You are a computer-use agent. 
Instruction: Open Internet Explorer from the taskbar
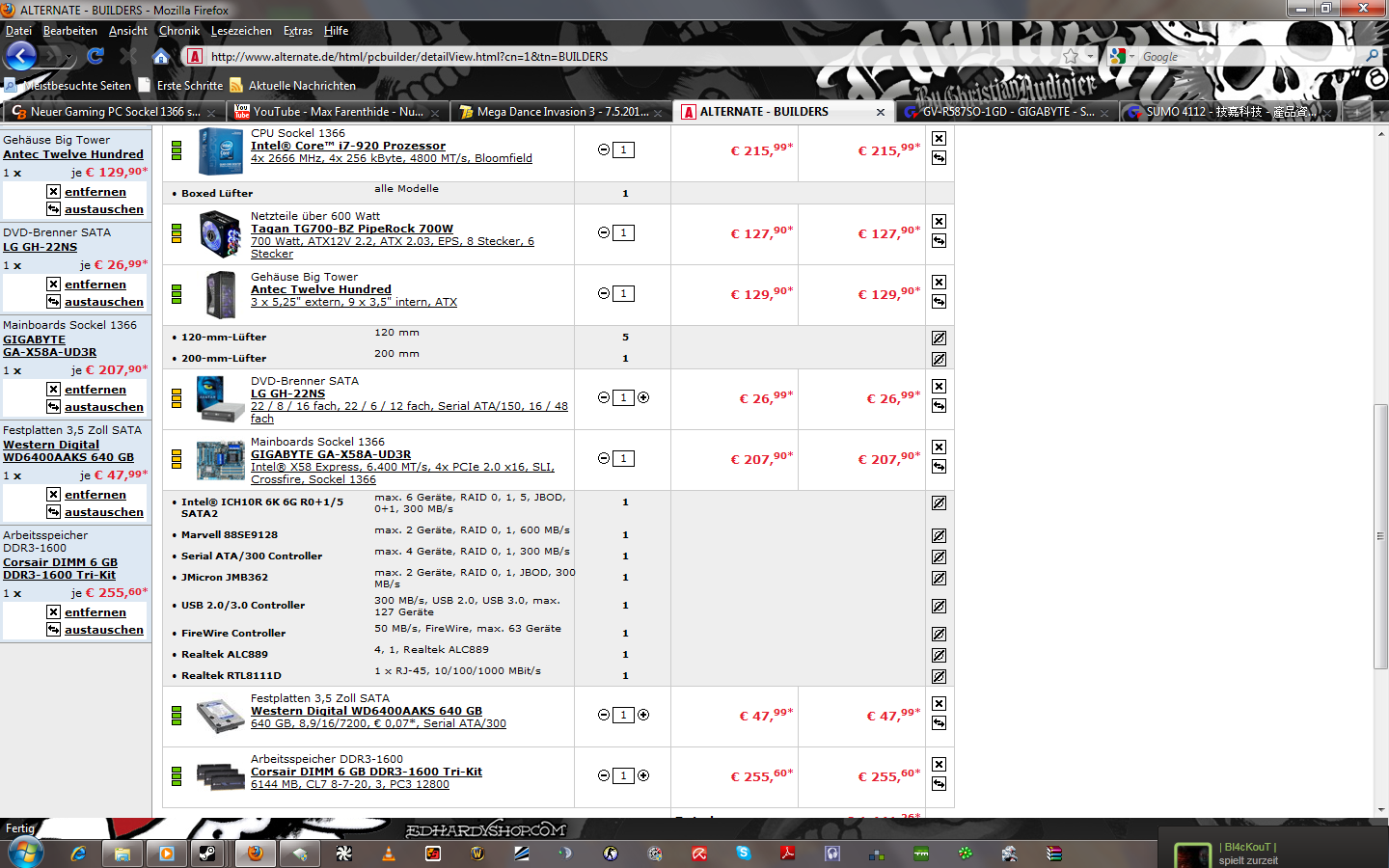pyautogui.click(x=78, y=854)
